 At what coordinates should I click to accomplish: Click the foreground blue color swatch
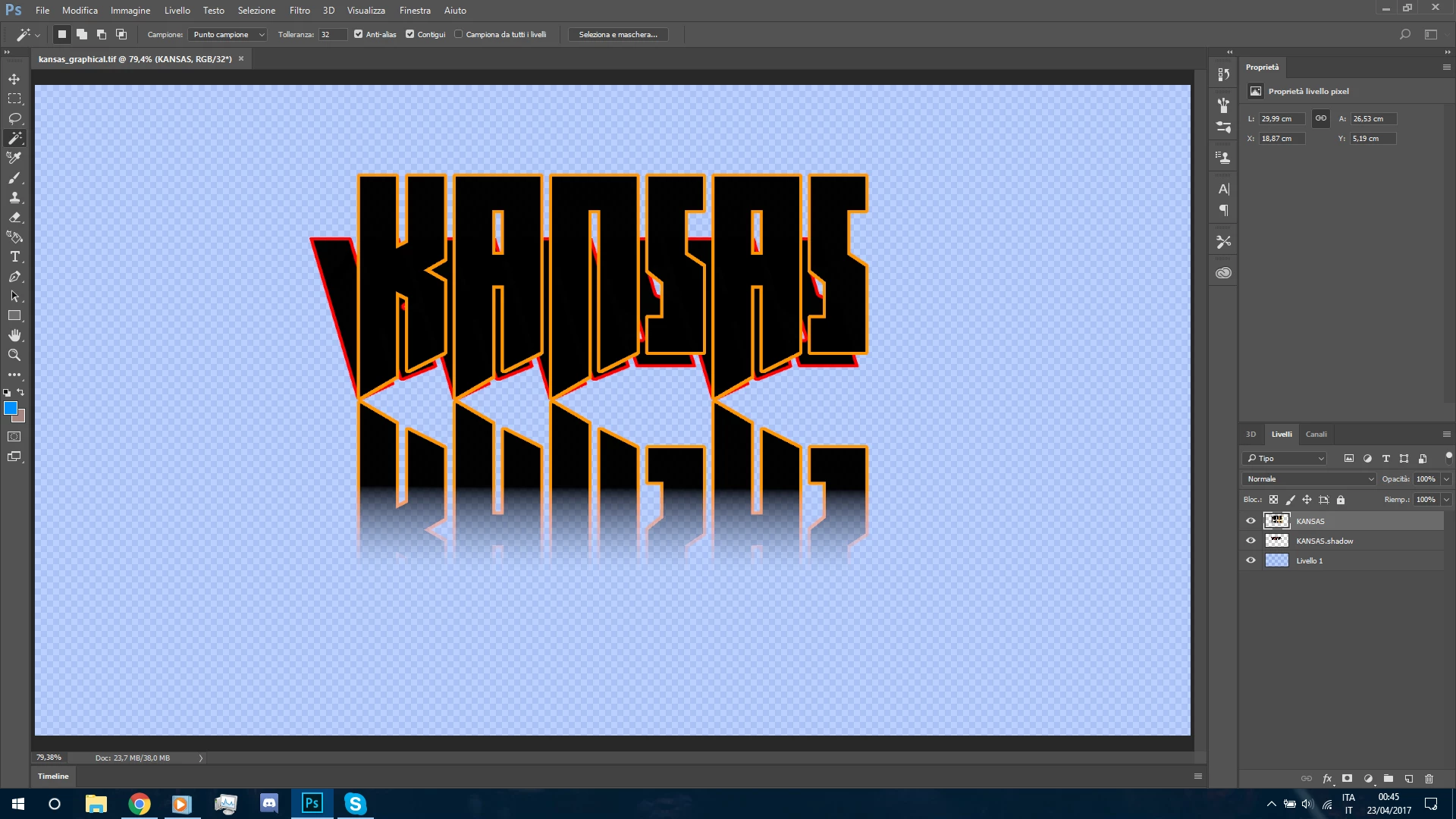[x=10, y=408]
